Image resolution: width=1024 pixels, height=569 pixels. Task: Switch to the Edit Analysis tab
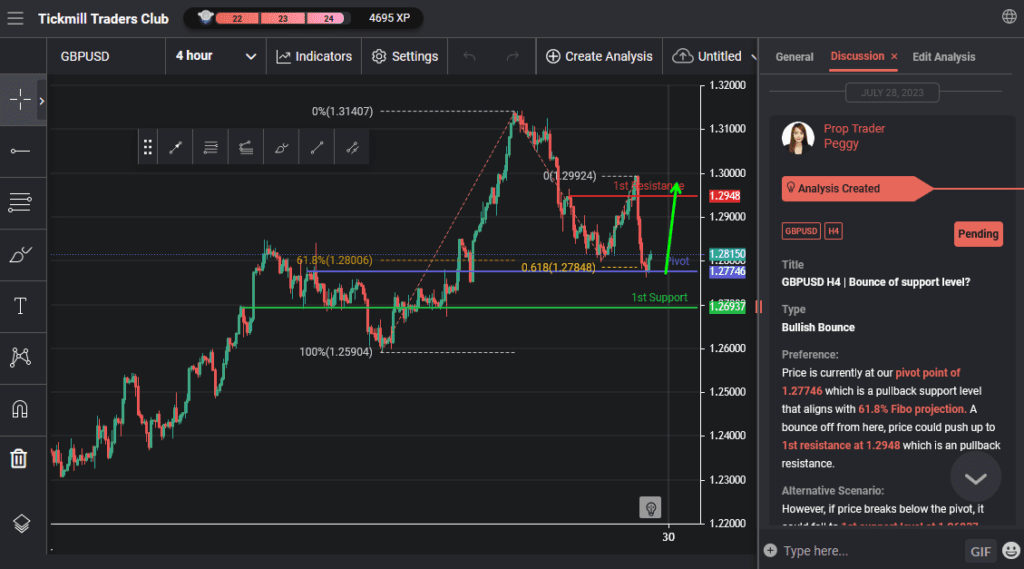point(944,57)
